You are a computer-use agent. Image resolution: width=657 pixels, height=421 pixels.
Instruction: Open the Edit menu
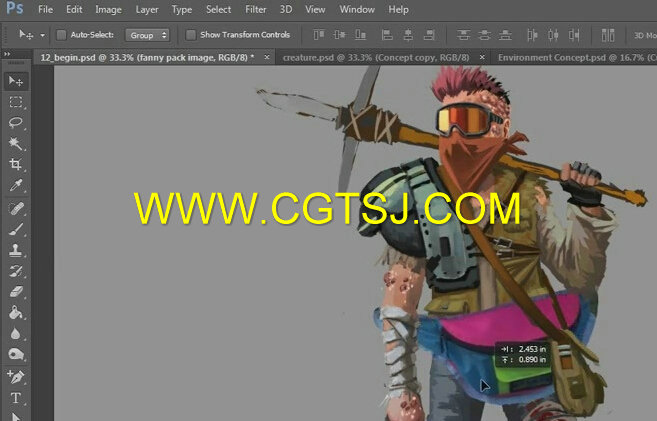74,9
